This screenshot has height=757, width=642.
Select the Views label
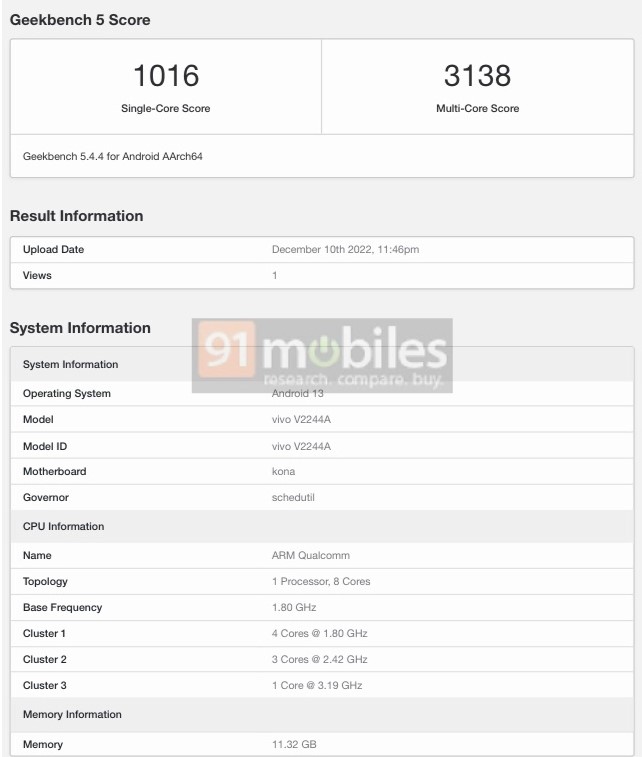tap(37, 275)
